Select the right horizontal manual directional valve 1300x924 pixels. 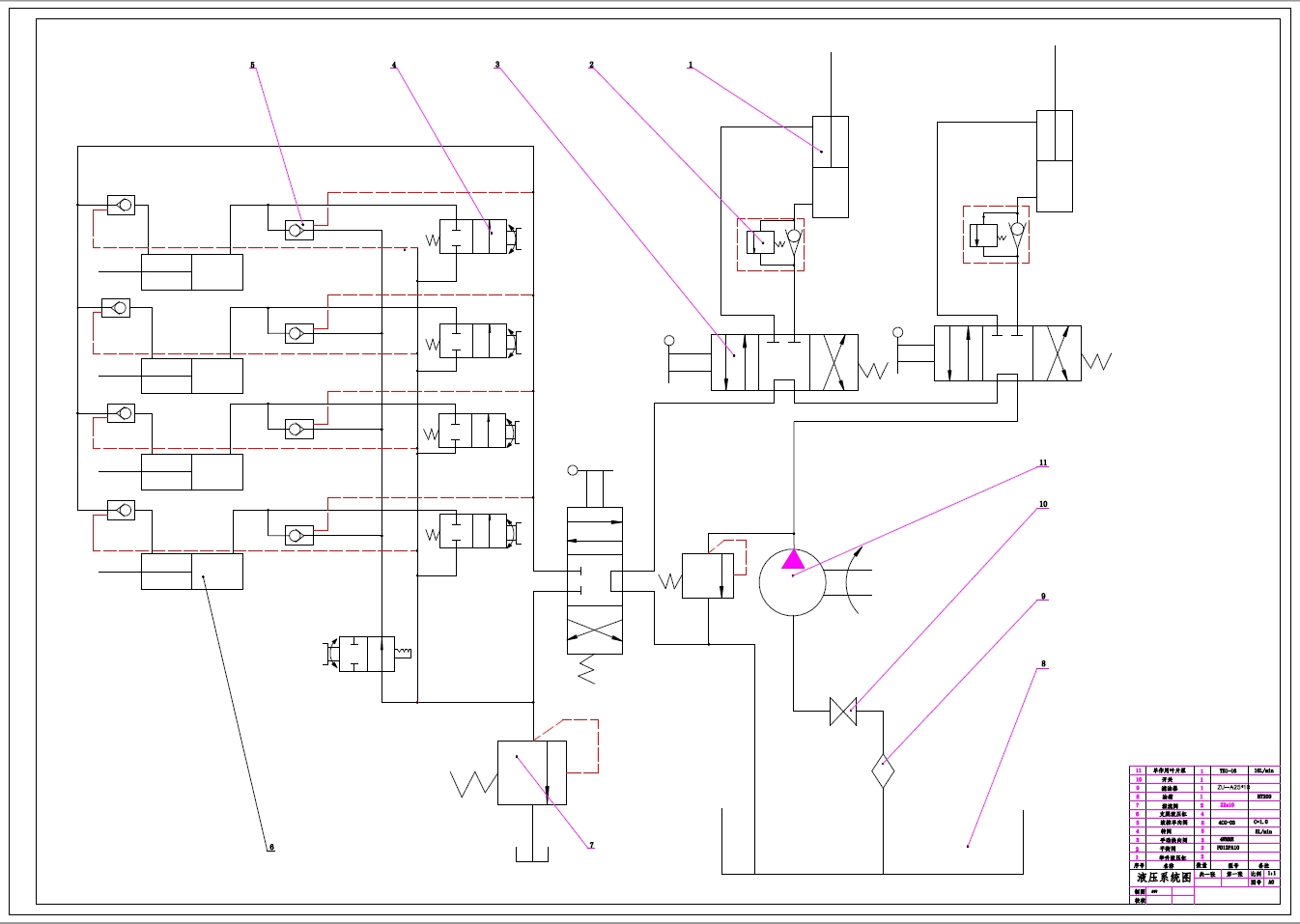[x=1007, y=353]
